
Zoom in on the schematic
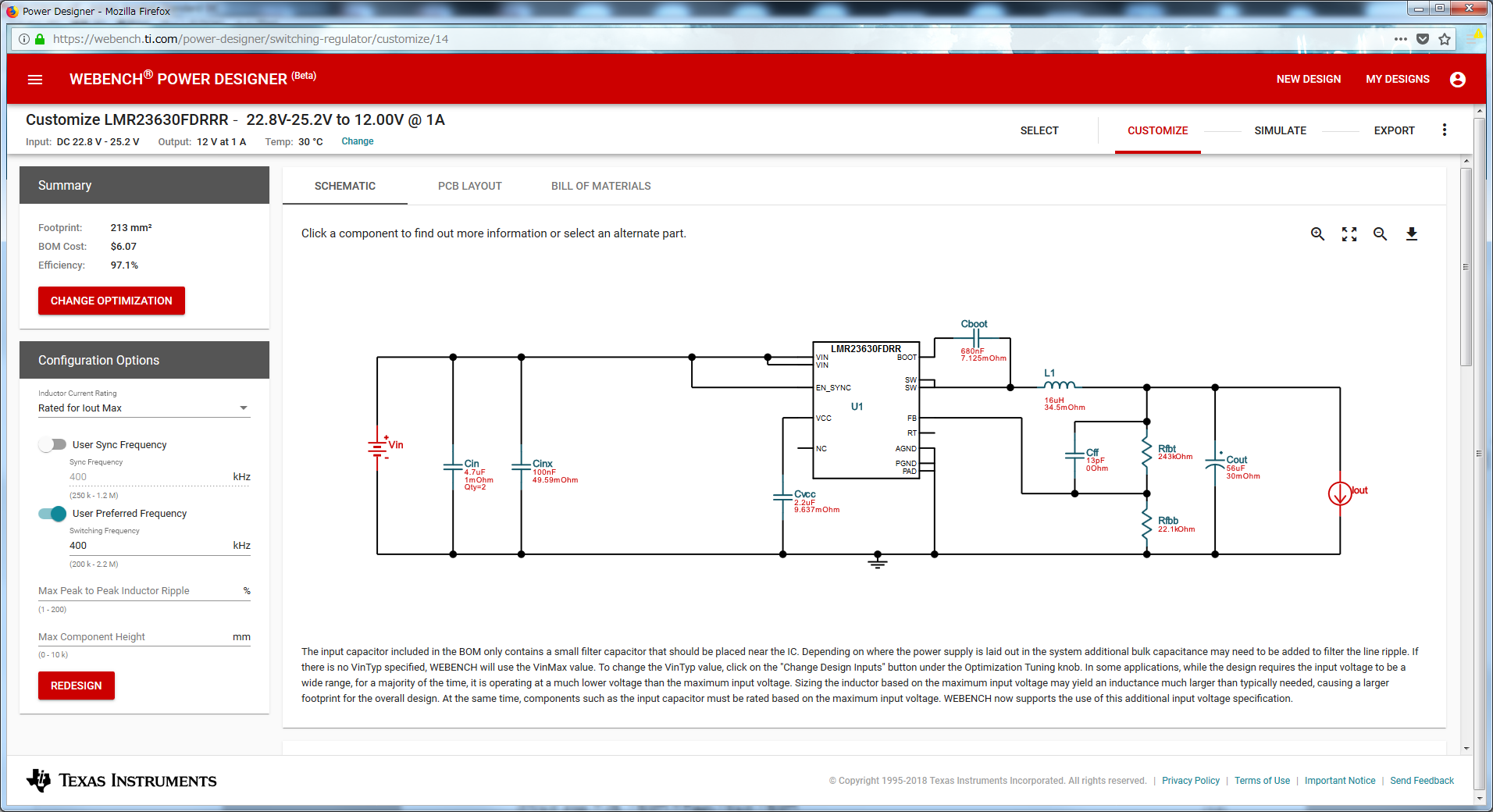point(1317,234)
